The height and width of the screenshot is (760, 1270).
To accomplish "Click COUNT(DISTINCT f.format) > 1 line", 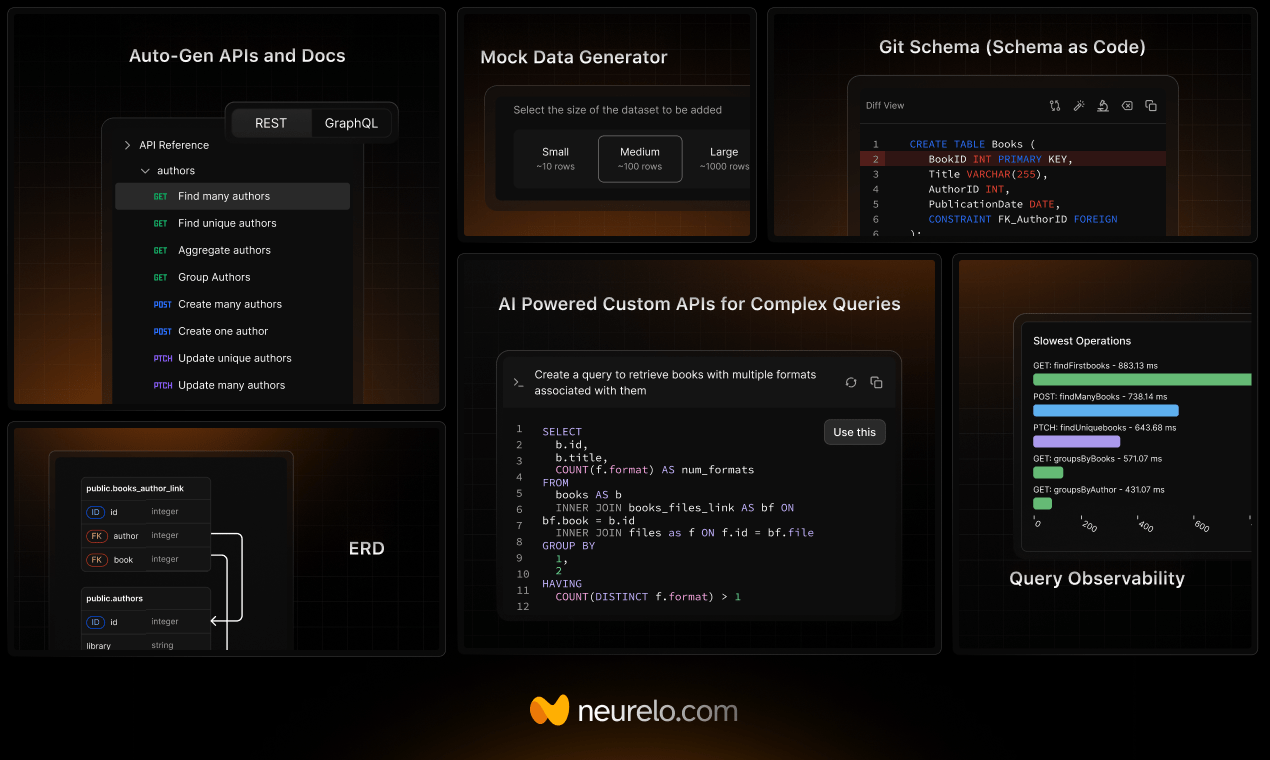I will pyautogui.click(x=648, y=597).
